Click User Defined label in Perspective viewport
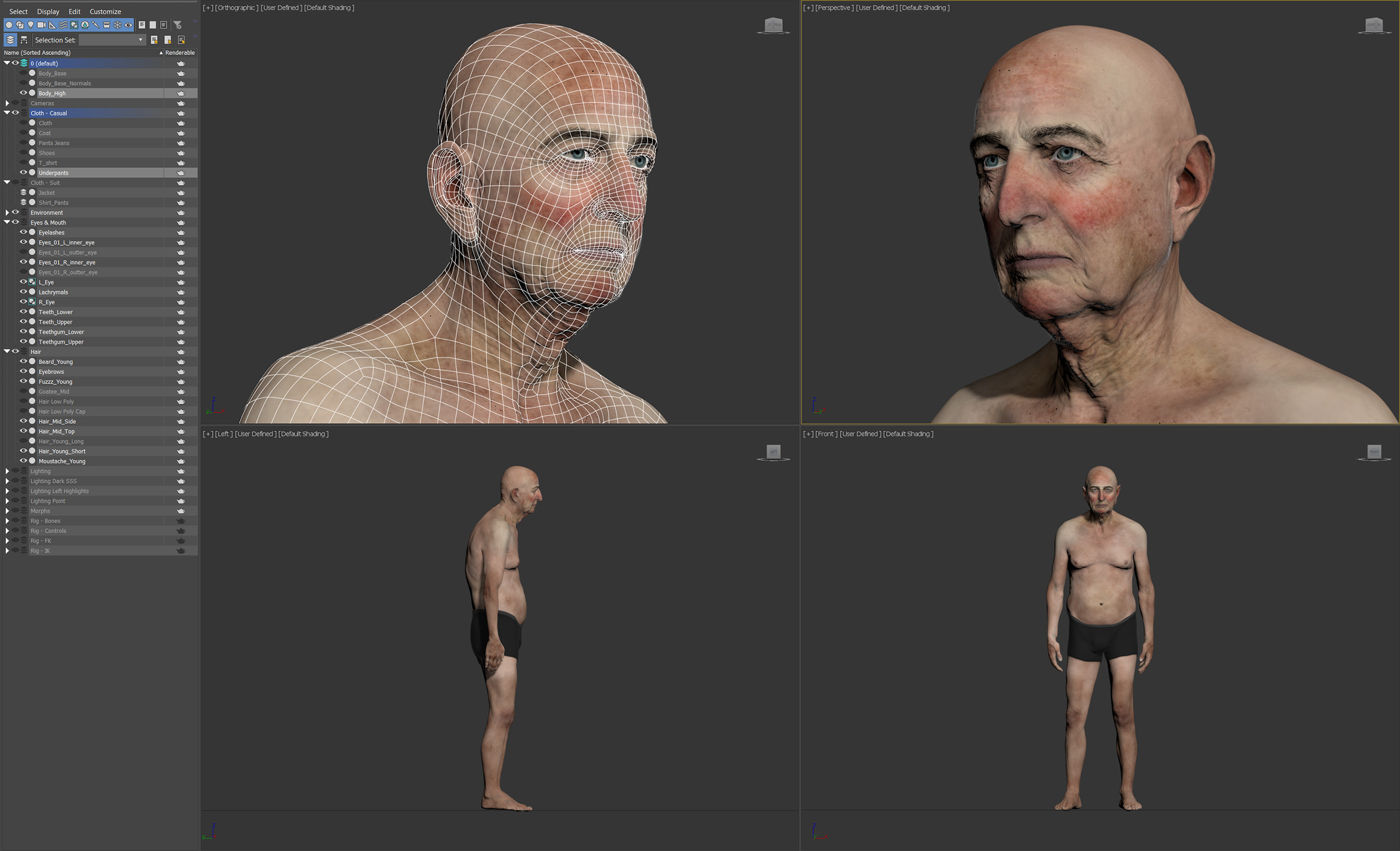 click(x=876, y=8)
